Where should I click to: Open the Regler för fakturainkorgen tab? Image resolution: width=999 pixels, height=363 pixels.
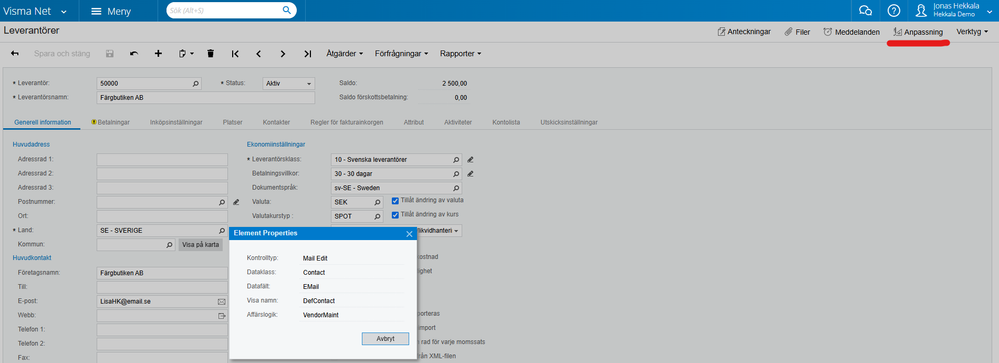click(347, 122)
